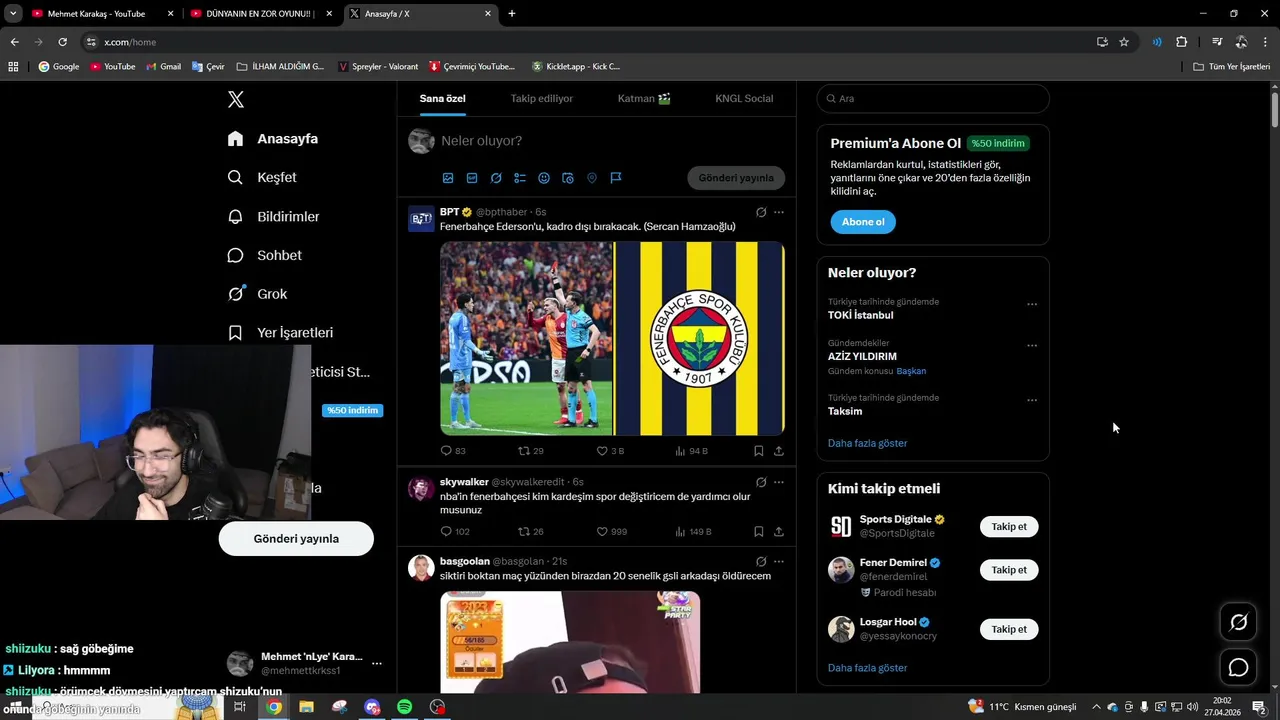Viewport: 1280px width, 720px height.
Task: Switch to Mehmet Karakaş YouTube browser tab
Action: tap(103, 14)
